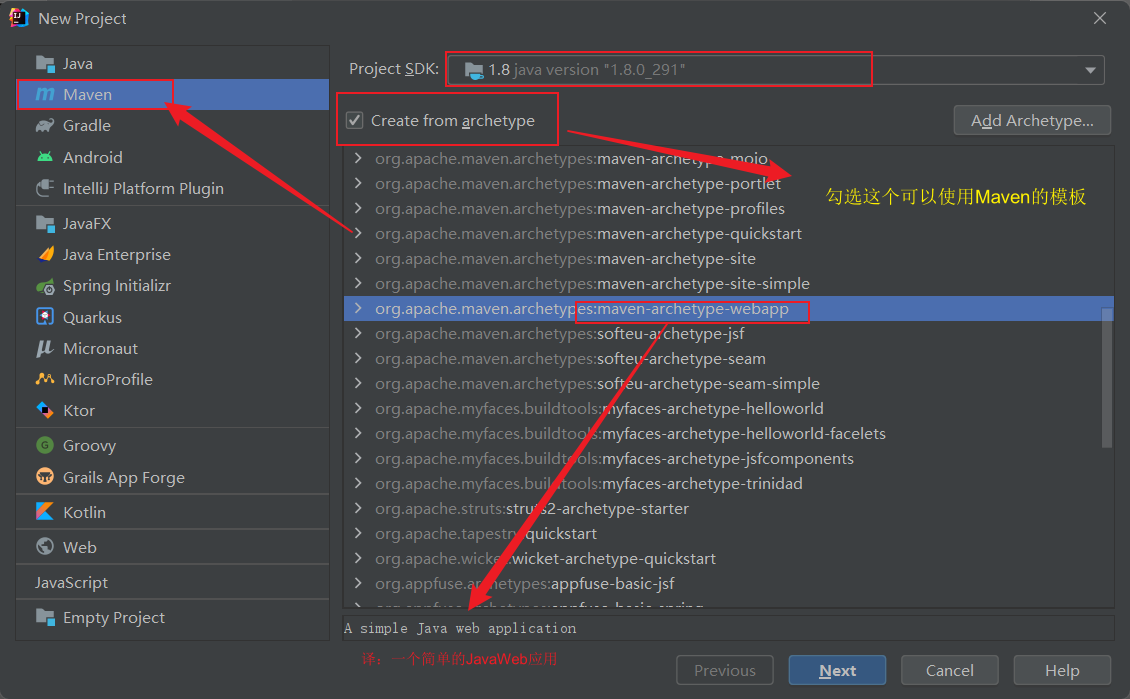Expand the maven-archetype-site node chevron
This screenshot has width=1130, height=699.
coord(358,258)
